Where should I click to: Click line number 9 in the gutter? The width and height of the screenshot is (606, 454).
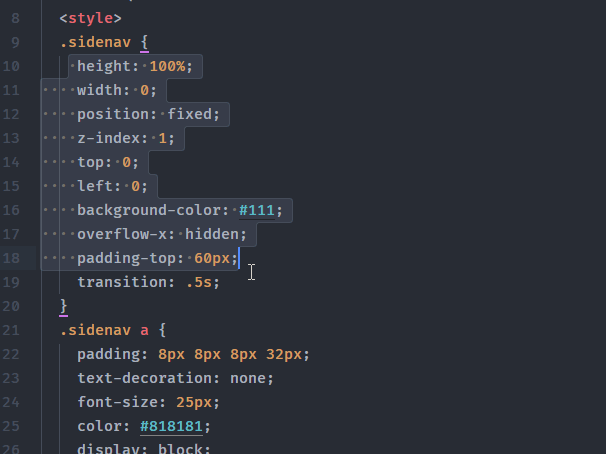coord(13,42)
